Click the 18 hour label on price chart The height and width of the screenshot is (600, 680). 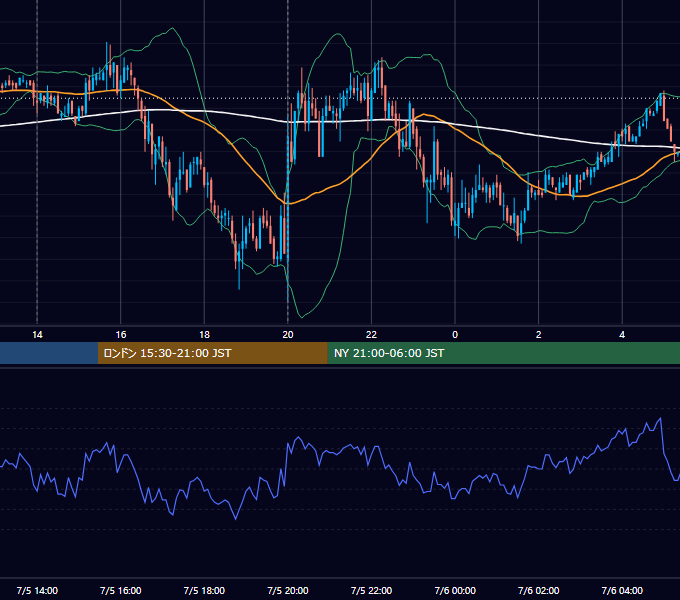click(204, 335)
